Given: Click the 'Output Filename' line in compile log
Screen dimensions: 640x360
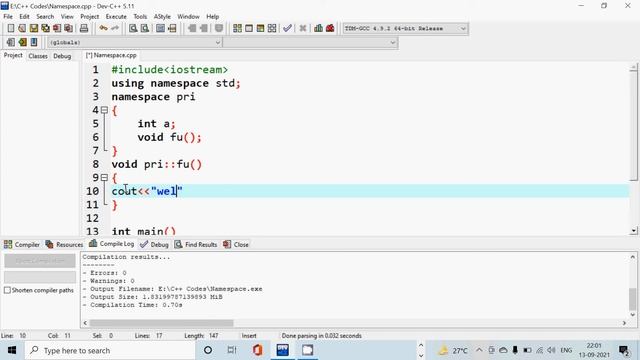Looking at the screenshot, I should 172,289.
